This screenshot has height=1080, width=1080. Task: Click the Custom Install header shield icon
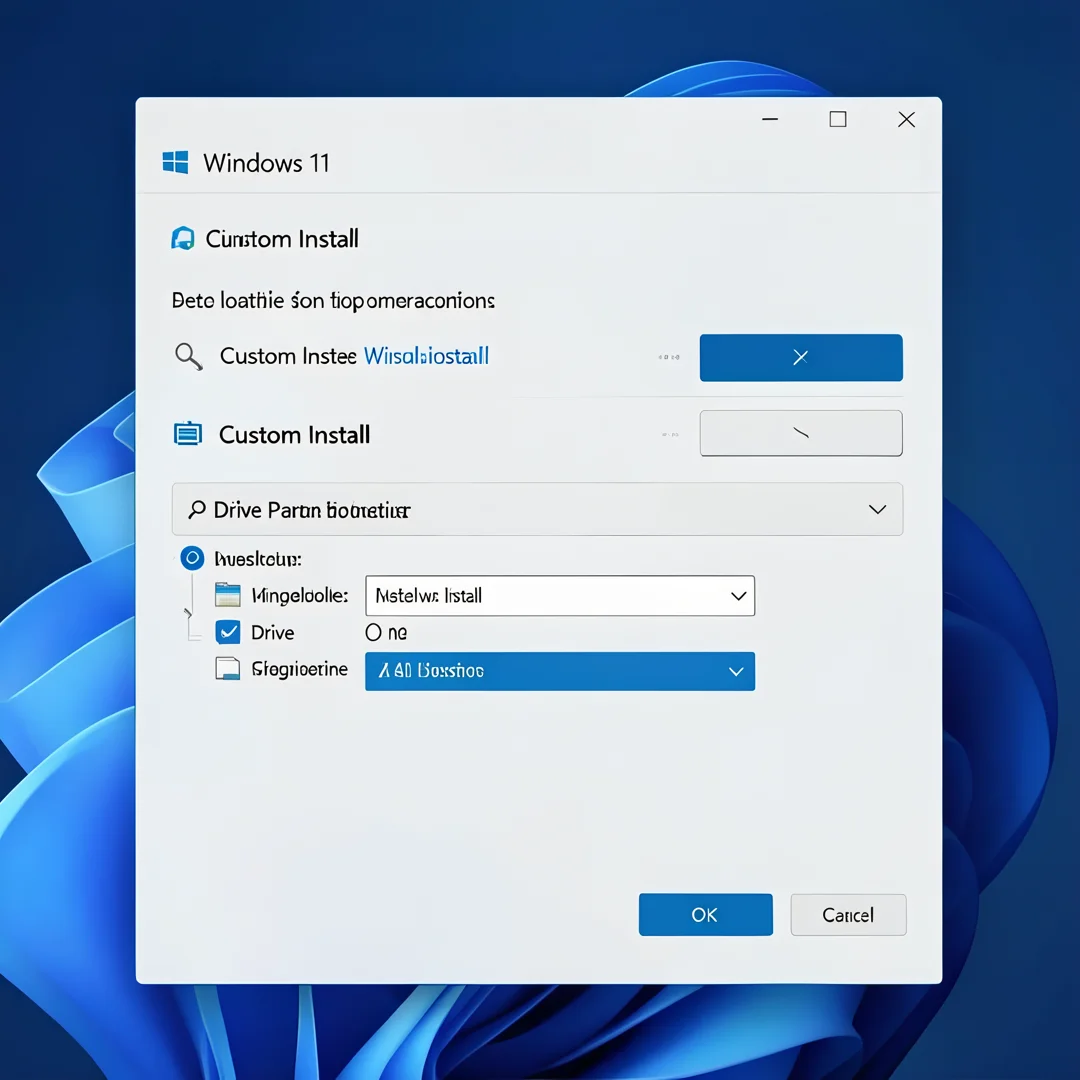point(183,238)
